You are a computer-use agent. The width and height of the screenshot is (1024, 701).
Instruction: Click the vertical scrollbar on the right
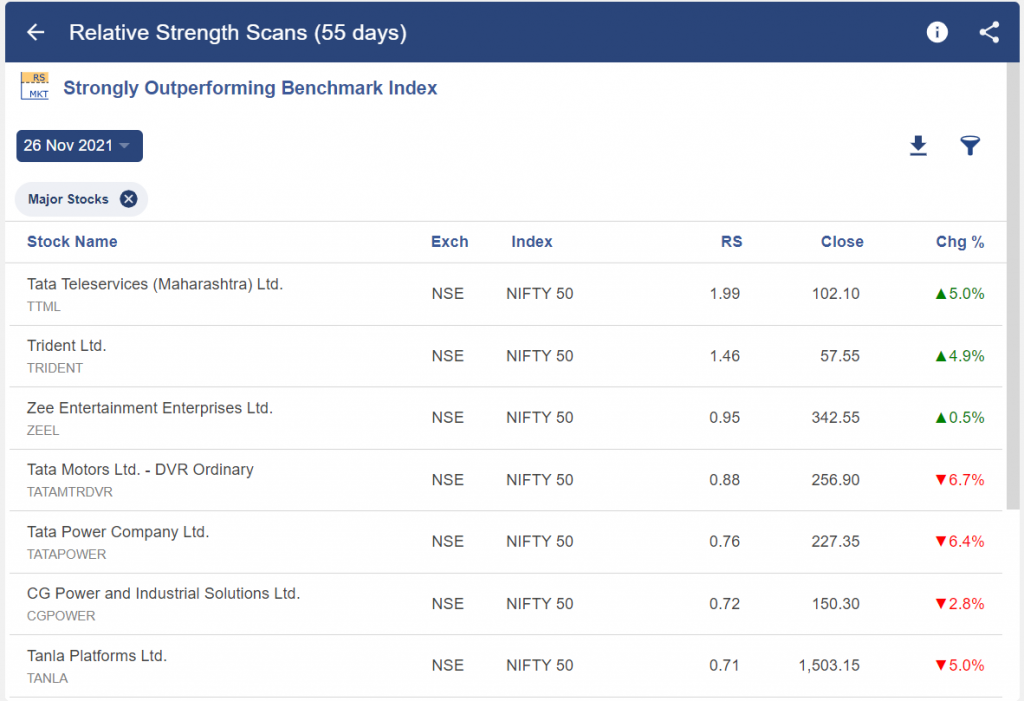point(1012,286)
